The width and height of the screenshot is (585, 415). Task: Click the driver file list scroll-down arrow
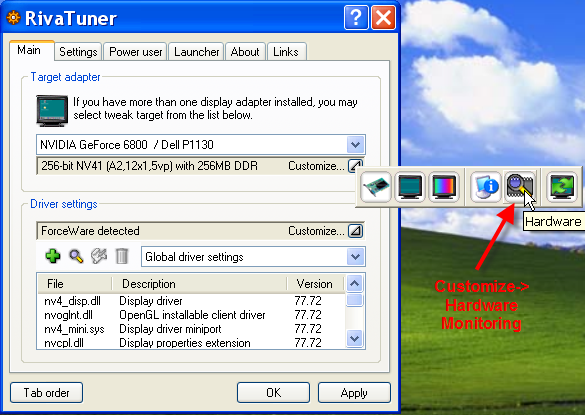(355, 338)
